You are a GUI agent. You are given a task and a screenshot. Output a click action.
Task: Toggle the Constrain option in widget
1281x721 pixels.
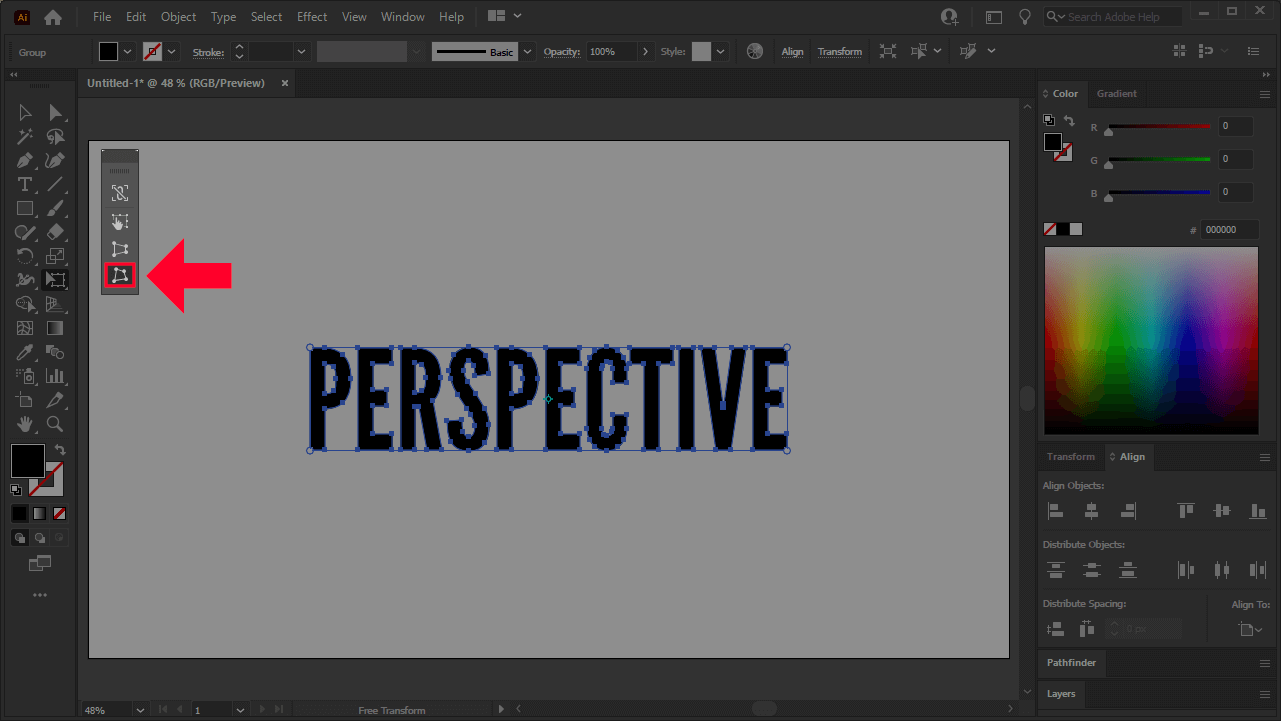tap(120, 194)
